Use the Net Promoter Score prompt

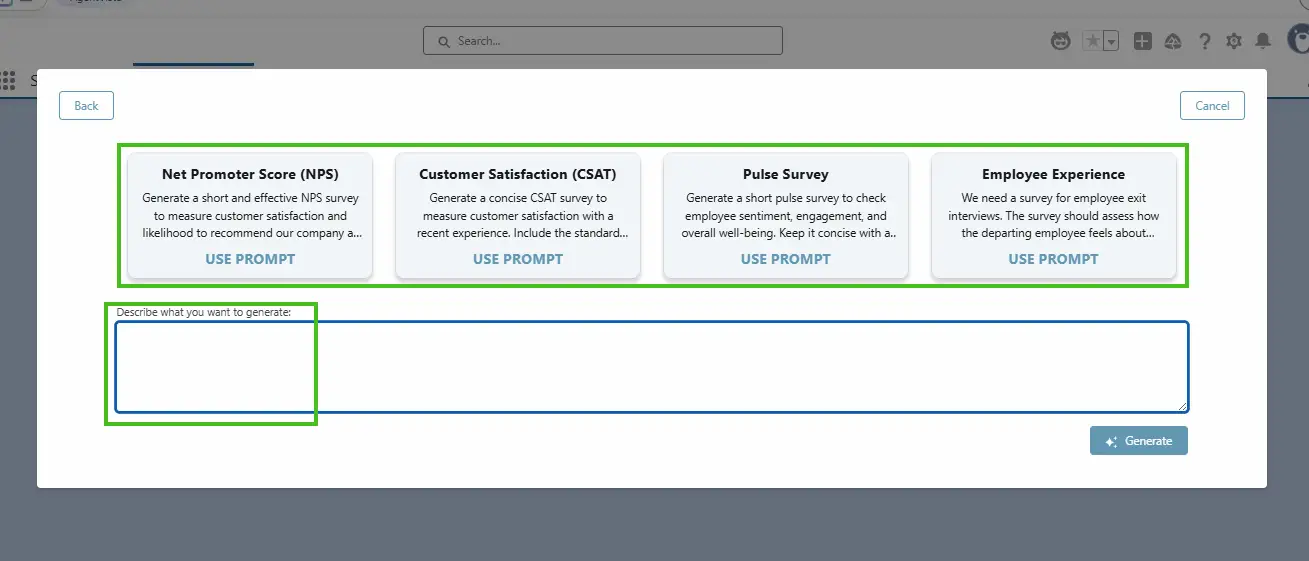coord(250,259)
